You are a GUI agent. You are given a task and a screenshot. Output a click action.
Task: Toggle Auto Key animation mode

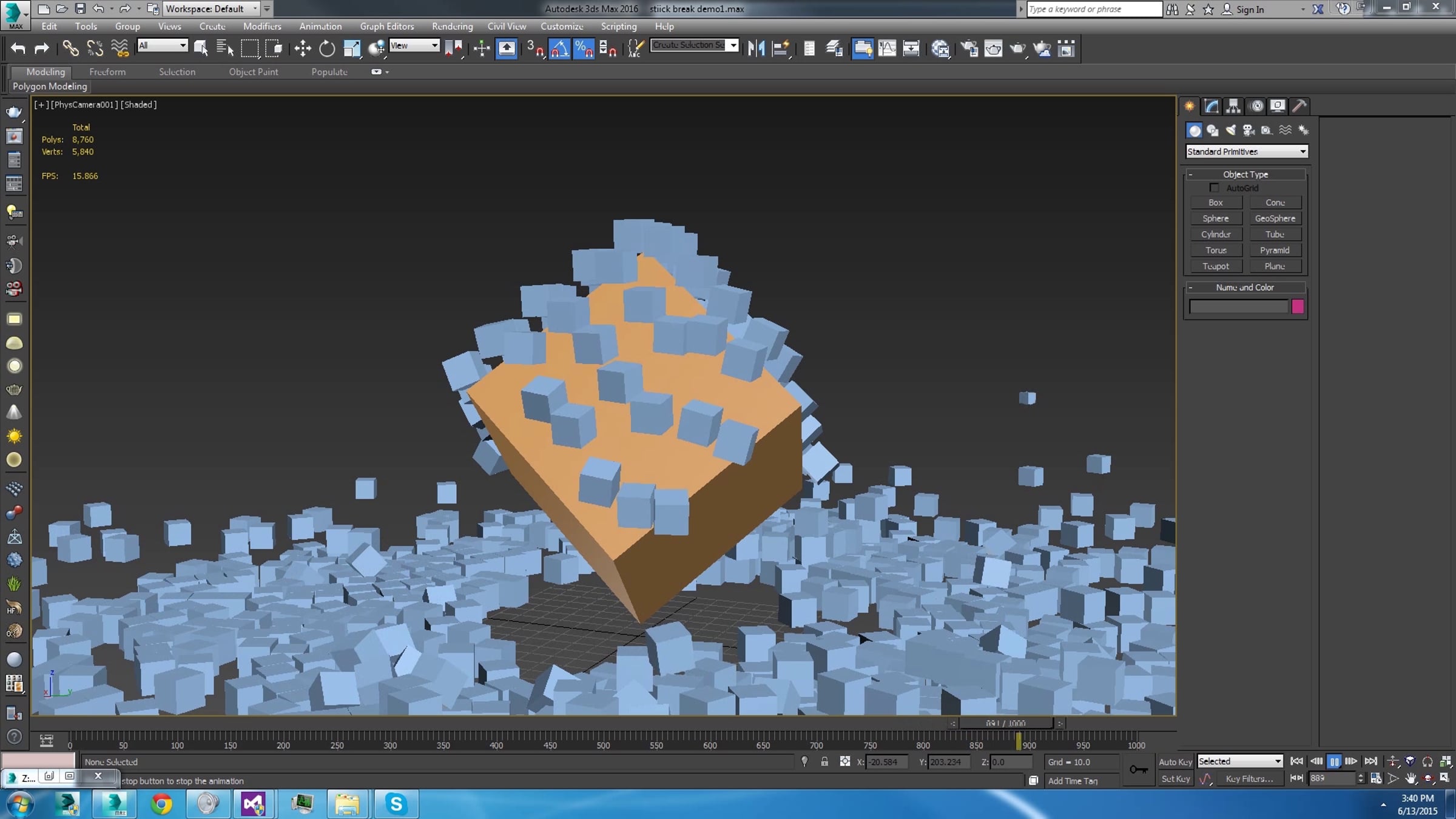click(x=1175, y=762)
